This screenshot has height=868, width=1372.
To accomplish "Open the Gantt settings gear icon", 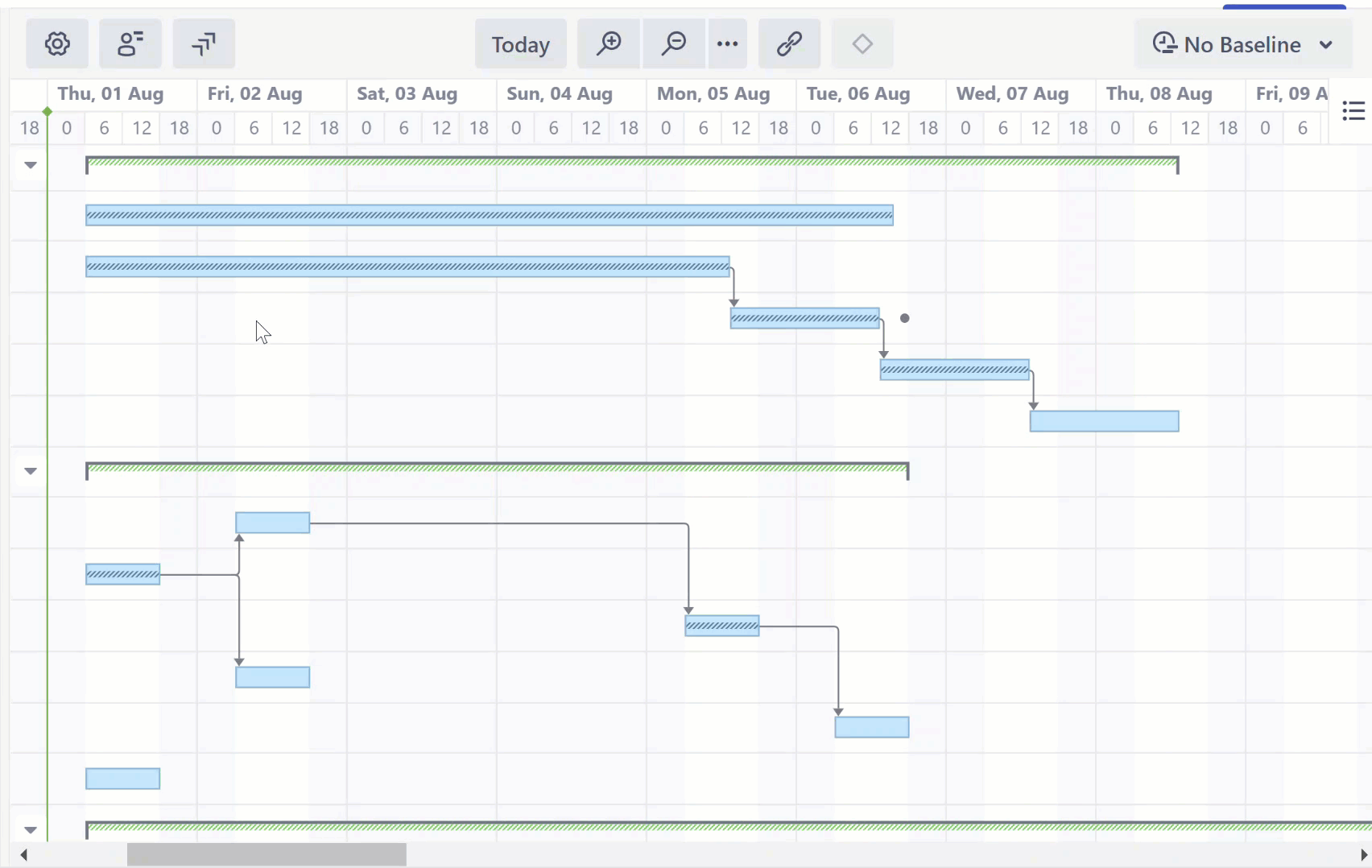I will [x=56, y=44].
